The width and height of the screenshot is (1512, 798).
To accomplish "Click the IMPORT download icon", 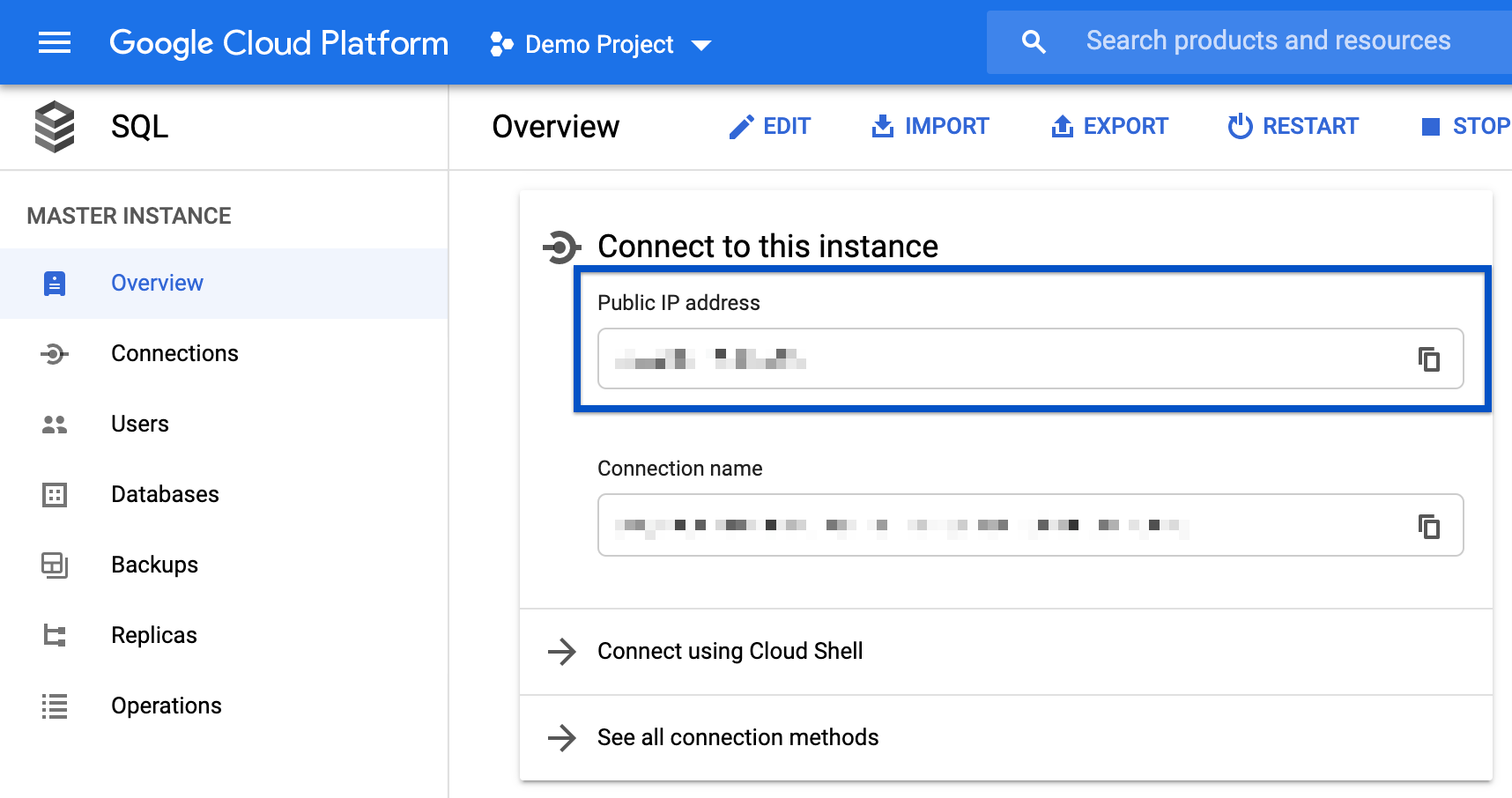I will point(883,126).
